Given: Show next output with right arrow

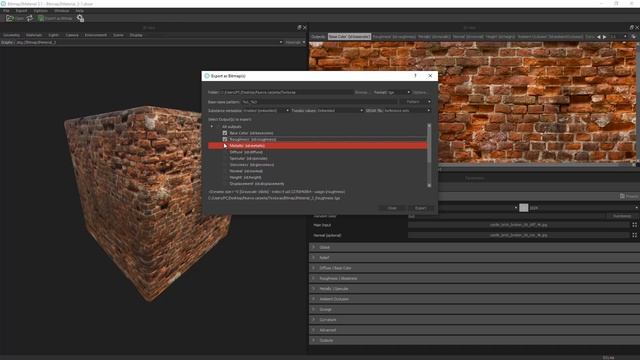Looking at the screenshot, I should 604,37.
